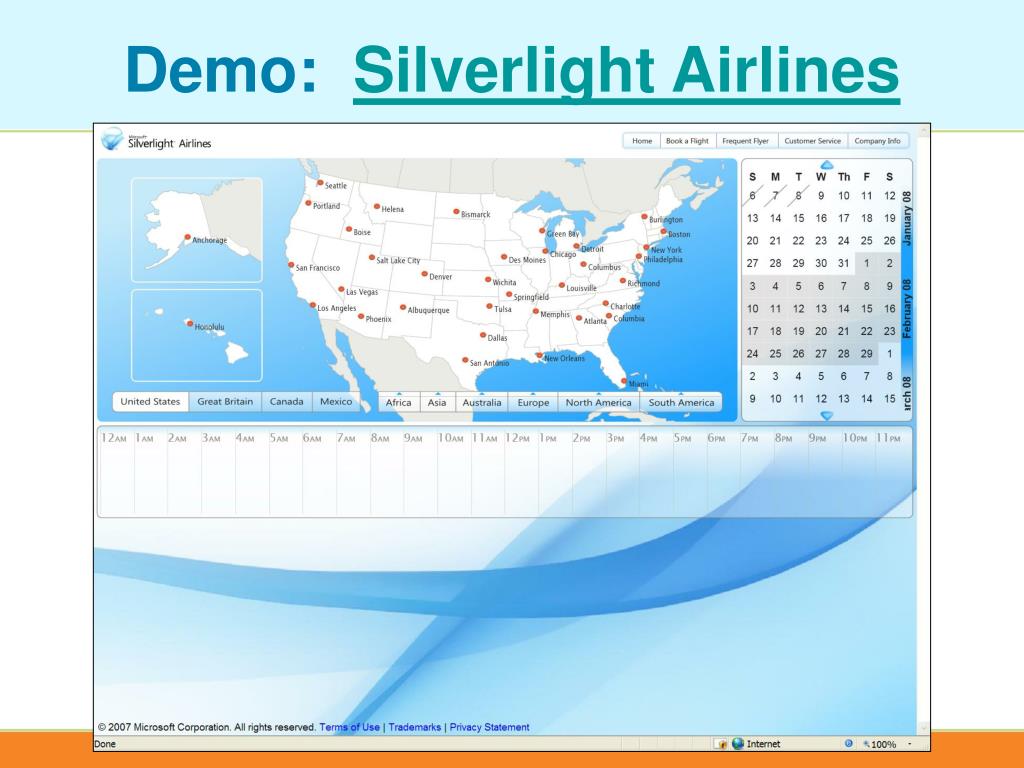Click the January 08 month label

tap(906, 219)
